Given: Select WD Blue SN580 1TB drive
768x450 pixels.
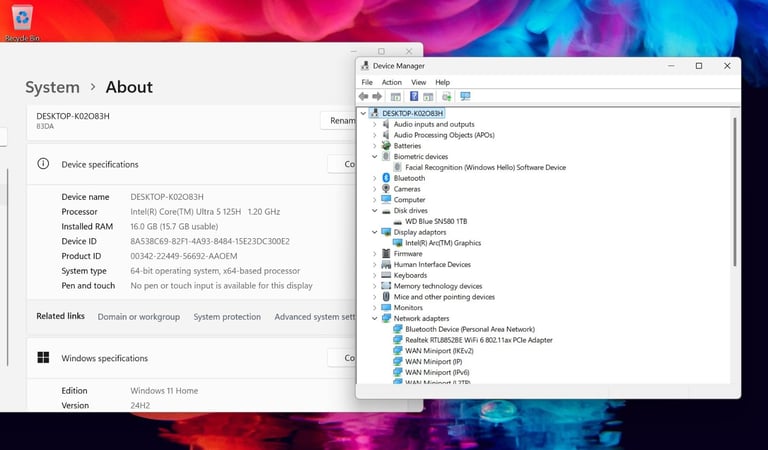Looking at the screenshot, I should click(436, 221).
